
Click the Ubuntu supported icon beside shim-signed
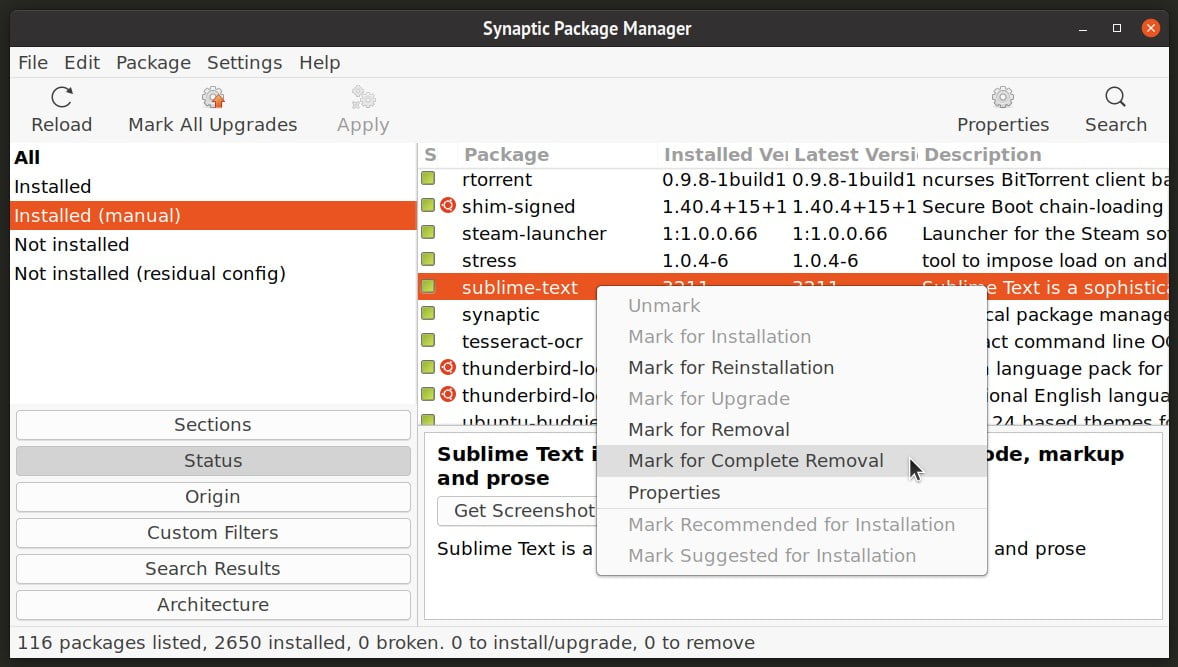tap(448, 205)
